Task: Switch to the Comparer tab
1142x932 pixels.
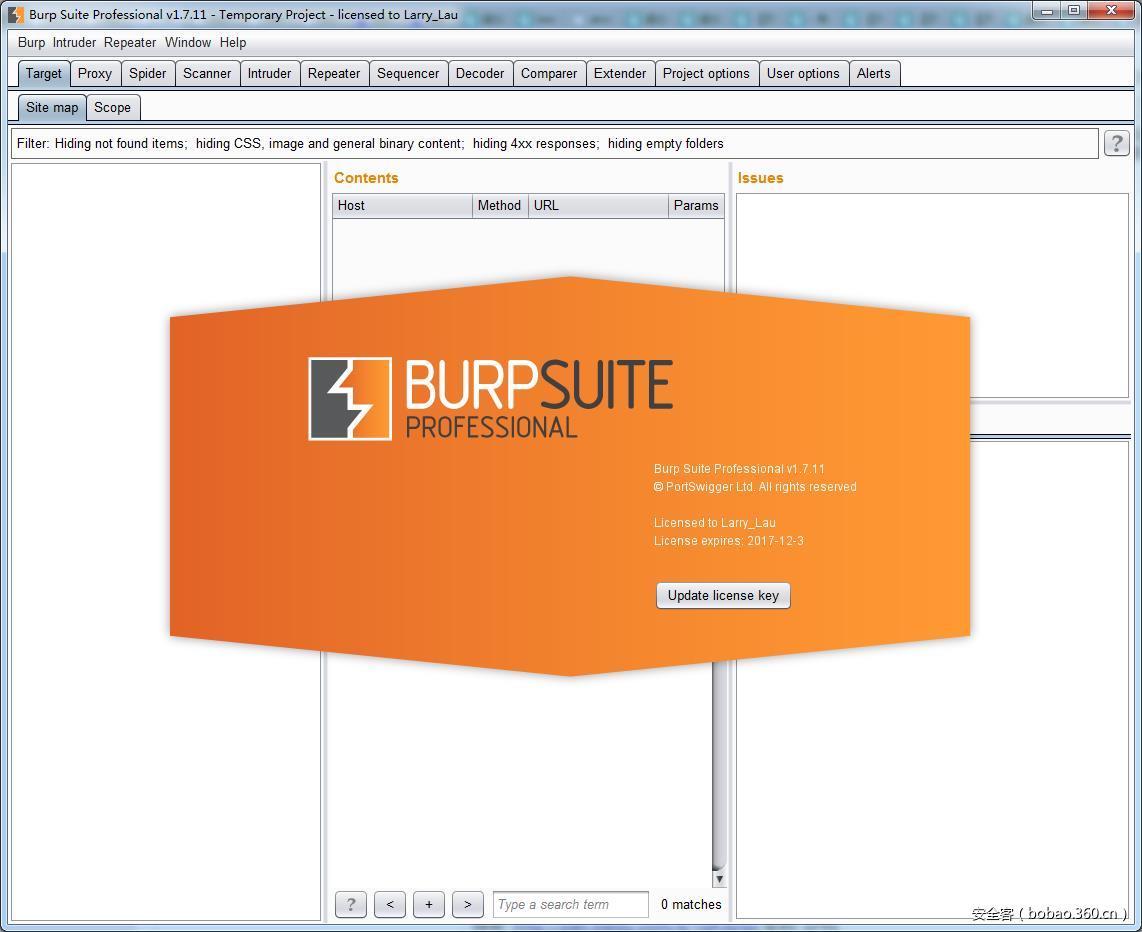Action: (548, 74)
